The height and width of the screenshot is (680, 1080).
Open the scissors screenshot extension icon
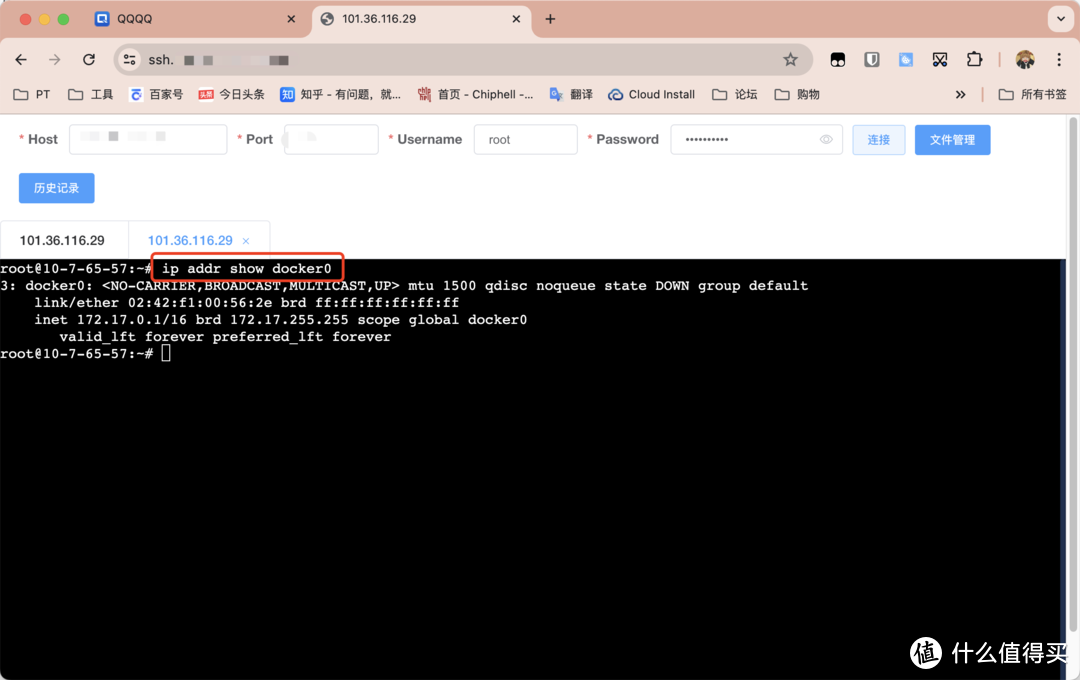pos(939,60)
